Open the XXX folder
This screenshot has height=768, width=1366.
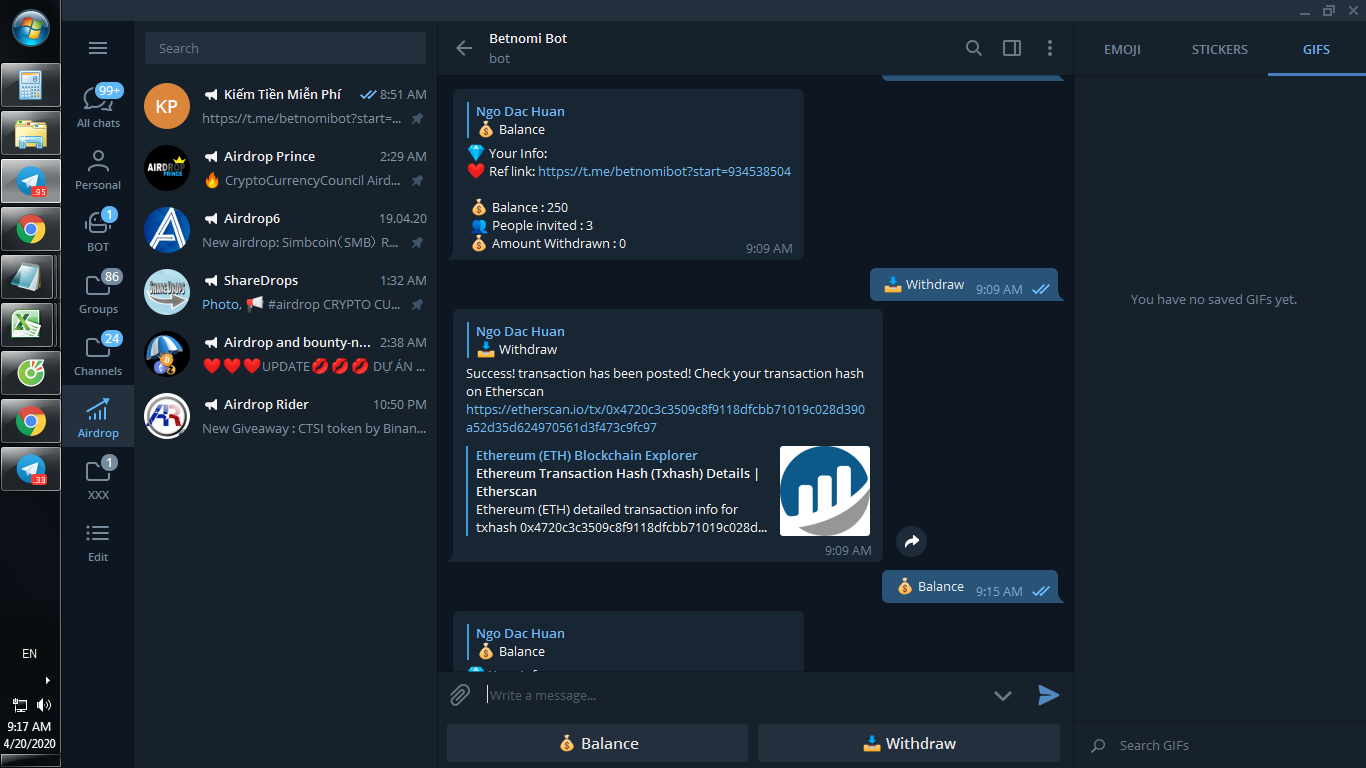(98, 479)
